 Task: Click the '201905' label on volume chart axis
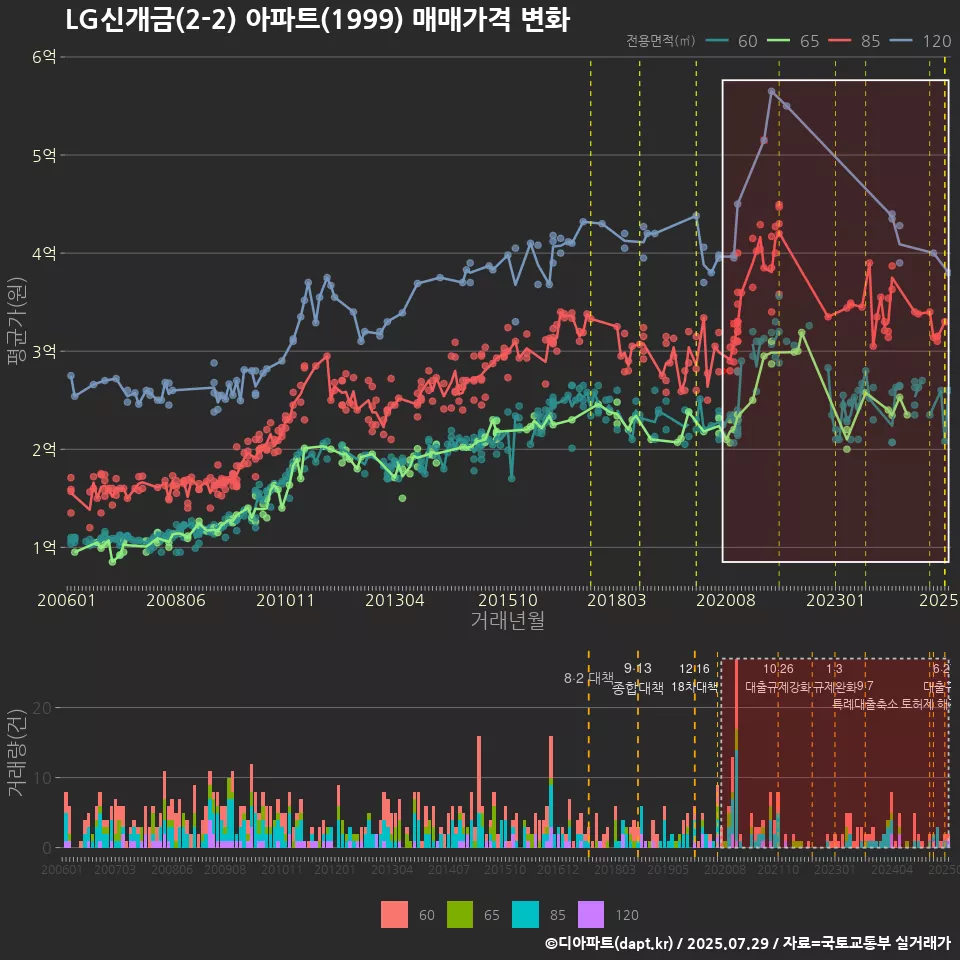pyautogui.click(x=667, y=869)
